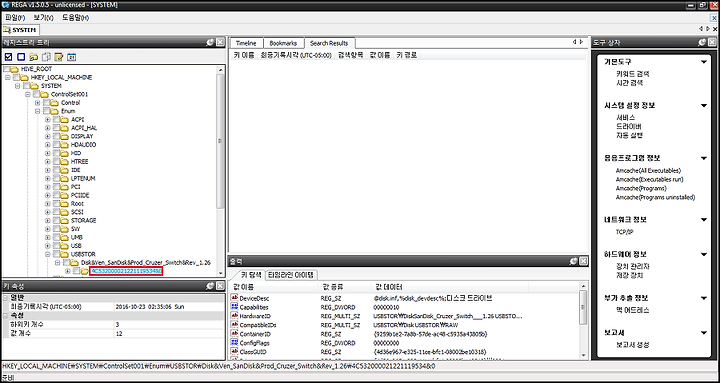Expand the HTREE key node
The width and height of the screenshot is (720, 383).
[x=48, y=162]
